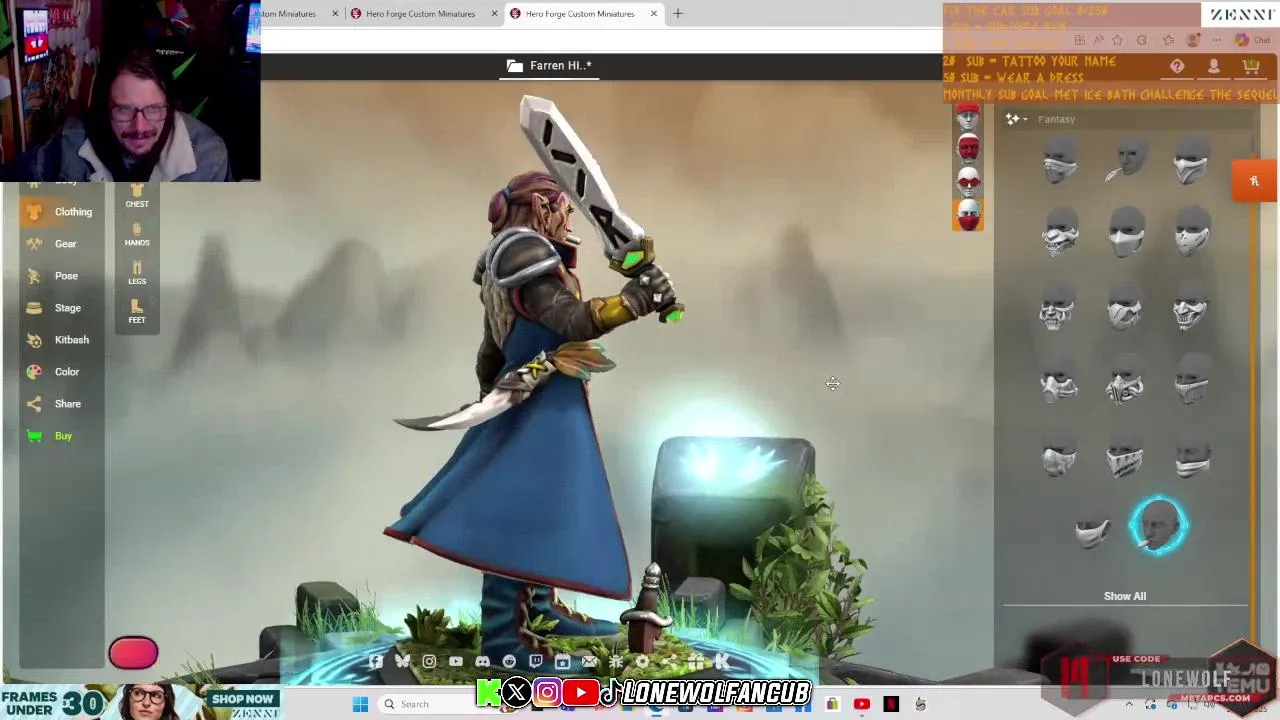This screenshot has height=720, width=1280.
Task: Choose the red cap headwear slot icon
Action: point(968,119)
